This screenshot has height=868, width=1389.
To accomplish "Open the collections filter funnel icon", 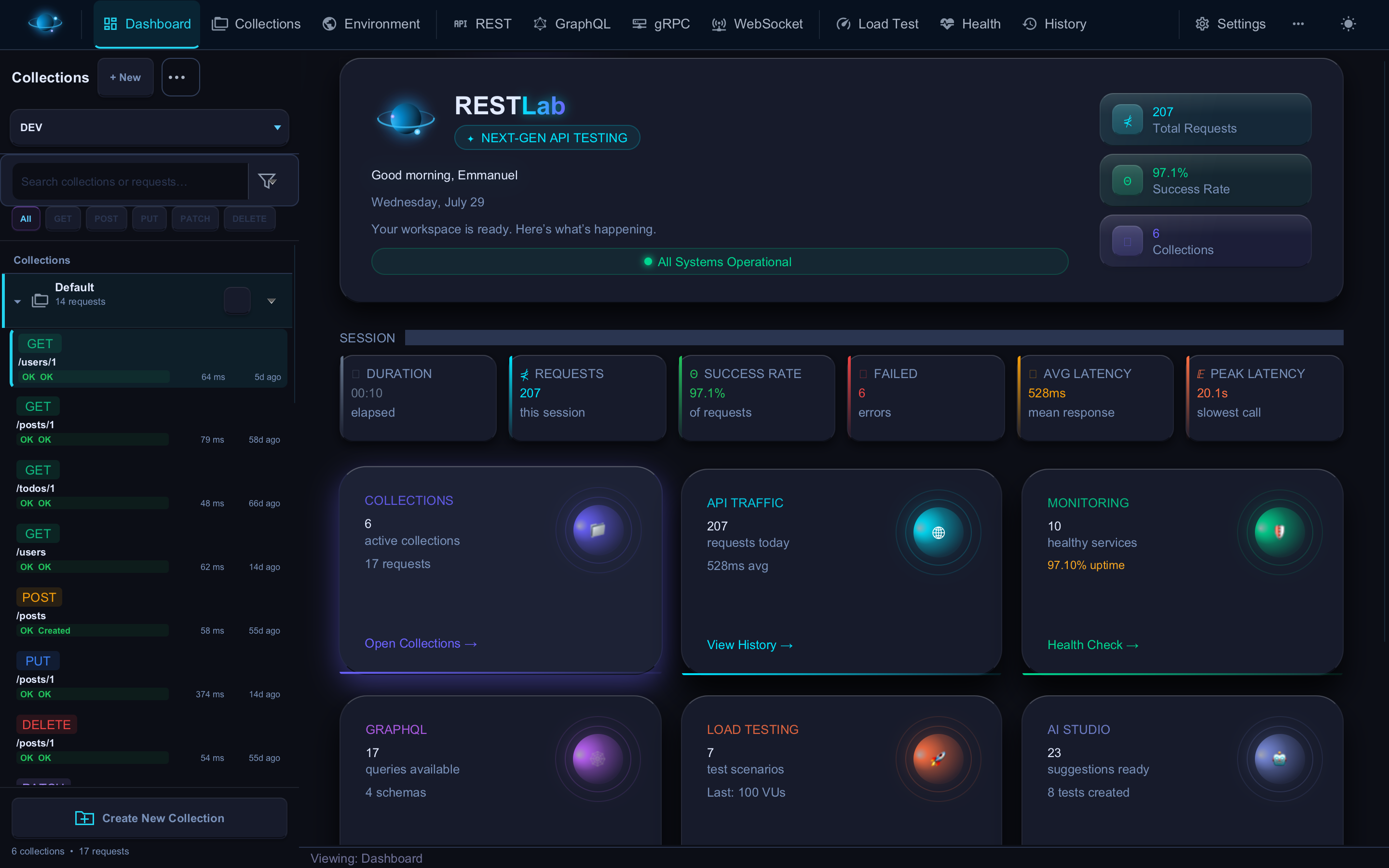I will pos(268,181).
